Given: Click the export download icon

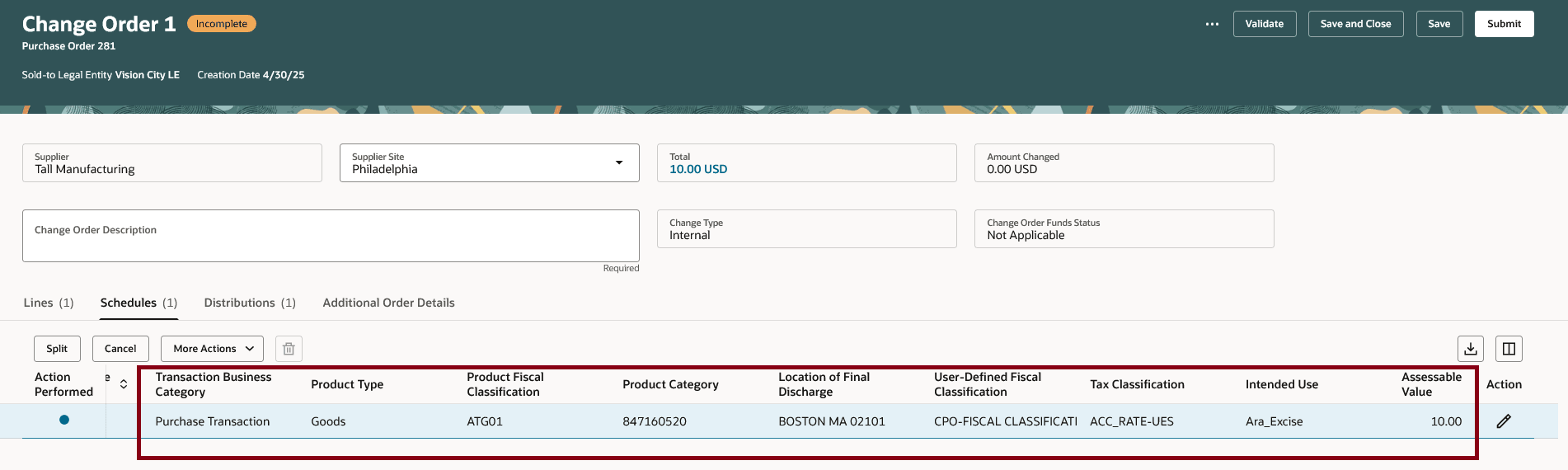Looking at the screenshot, I should point(1471,349).
